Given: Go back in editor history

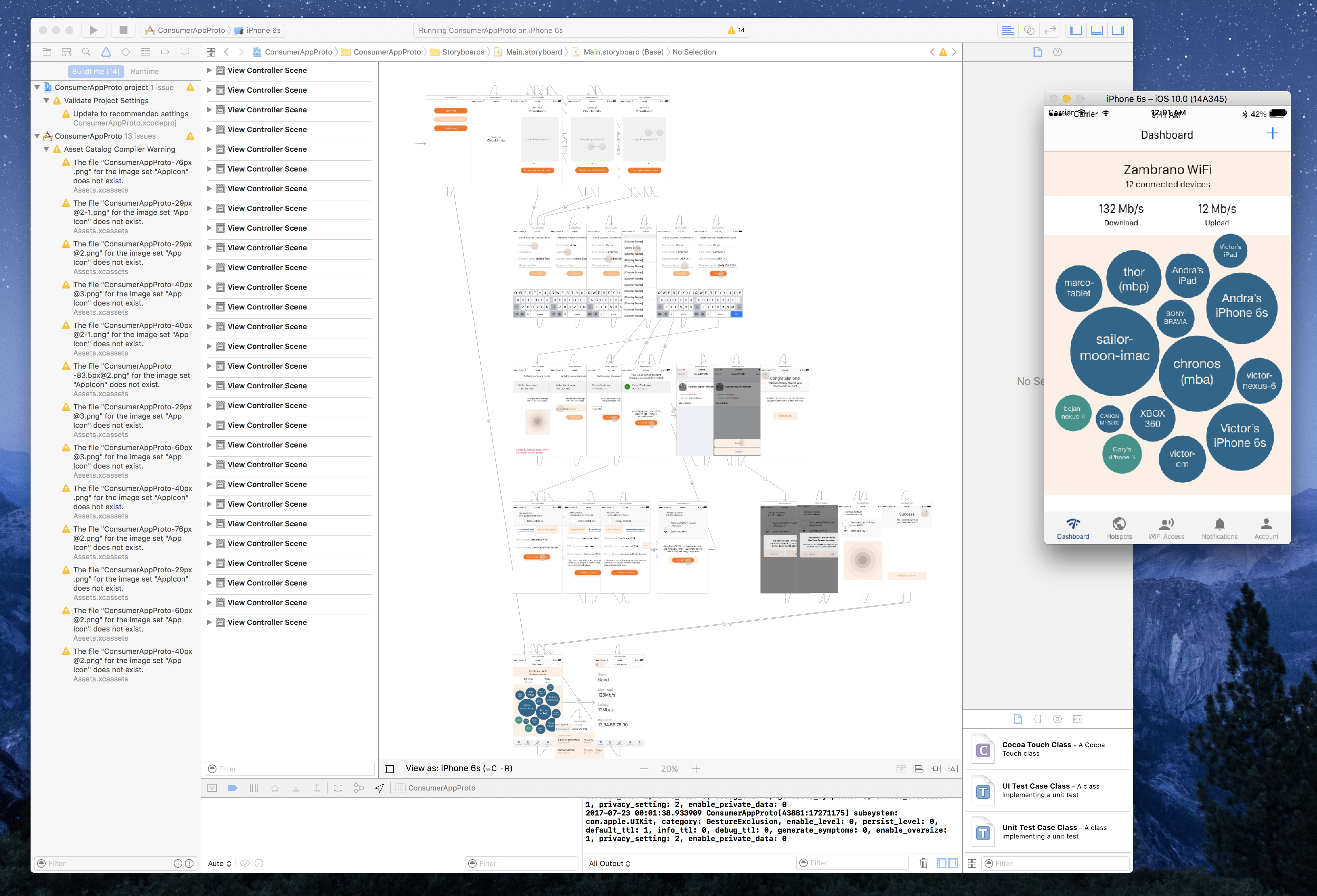Looking at the screenshot, I should tap(227, 52).
